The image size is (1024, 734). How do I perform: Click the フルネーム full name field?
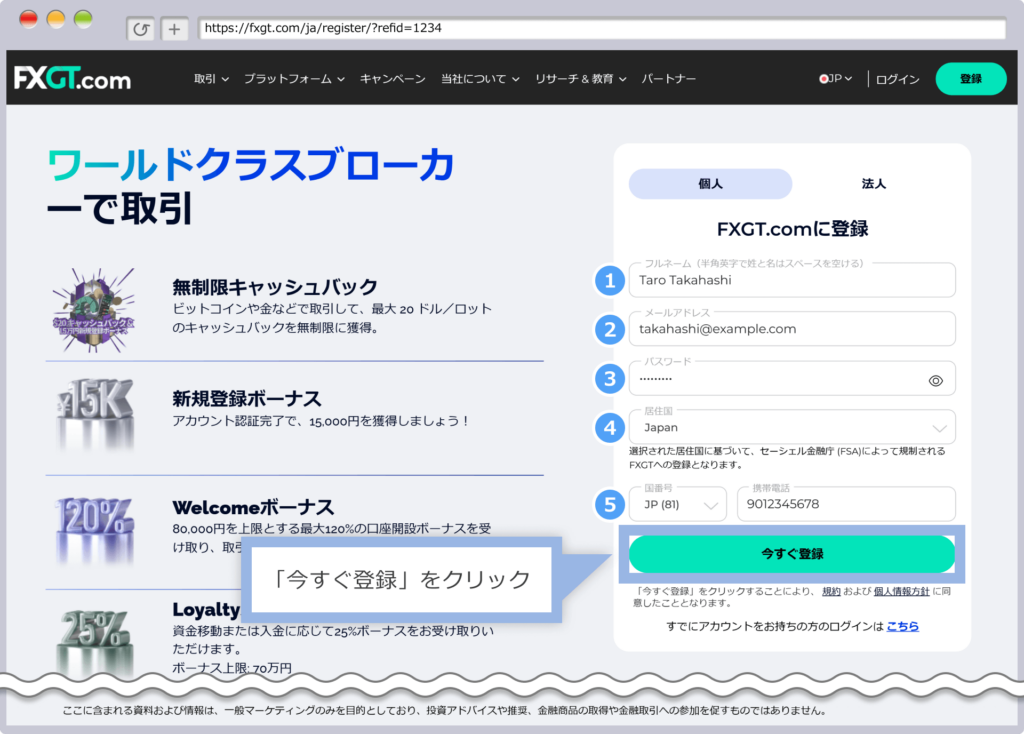tap(792, 279)
